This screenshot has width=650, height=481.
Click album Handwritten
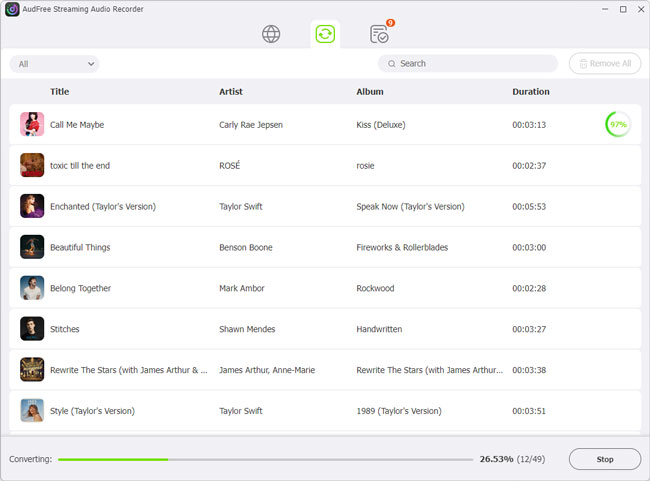[x=379, y=329]
